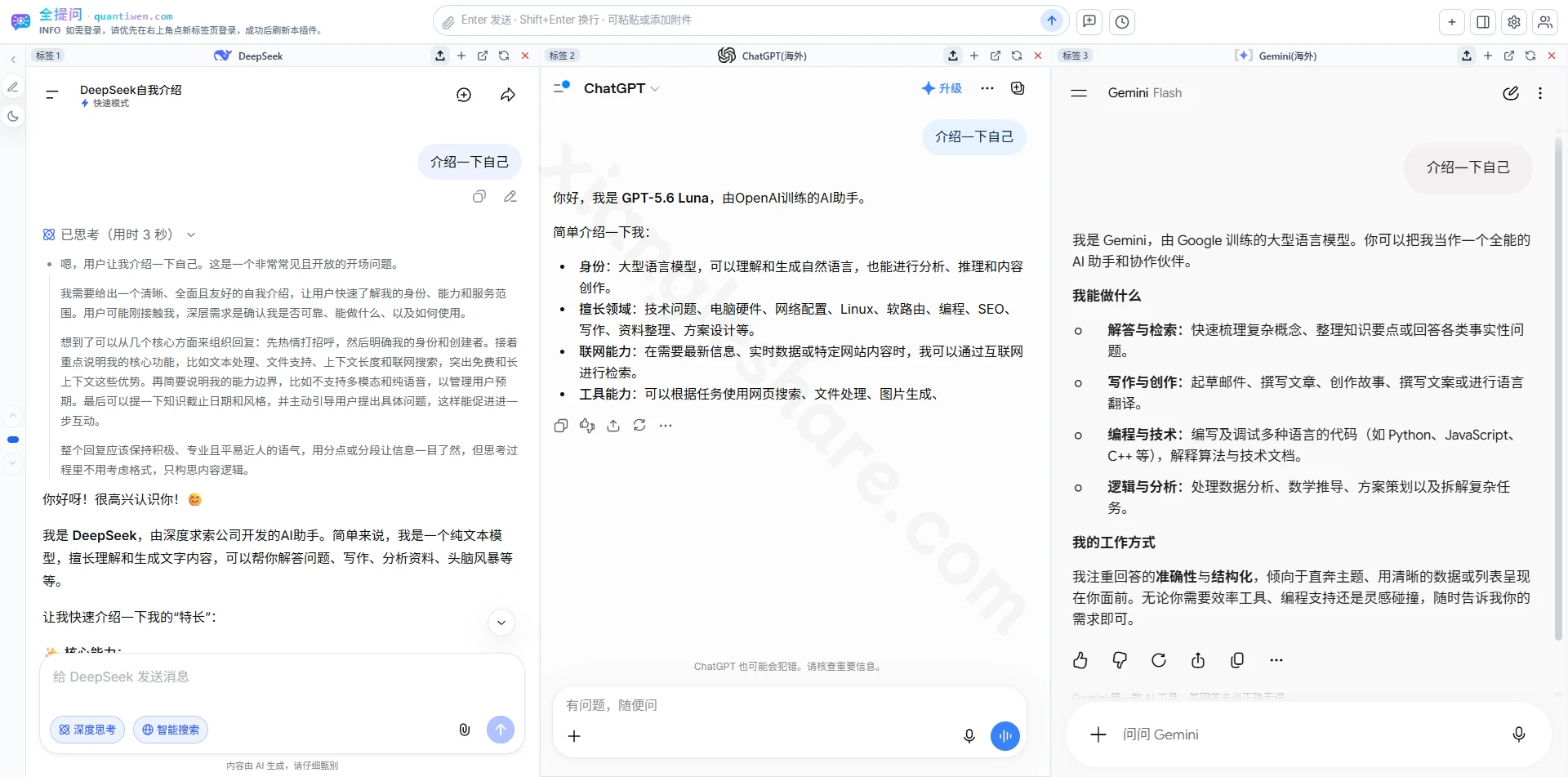Start a new Gemini chat
1568x777 pixels.
(1511, 93)
